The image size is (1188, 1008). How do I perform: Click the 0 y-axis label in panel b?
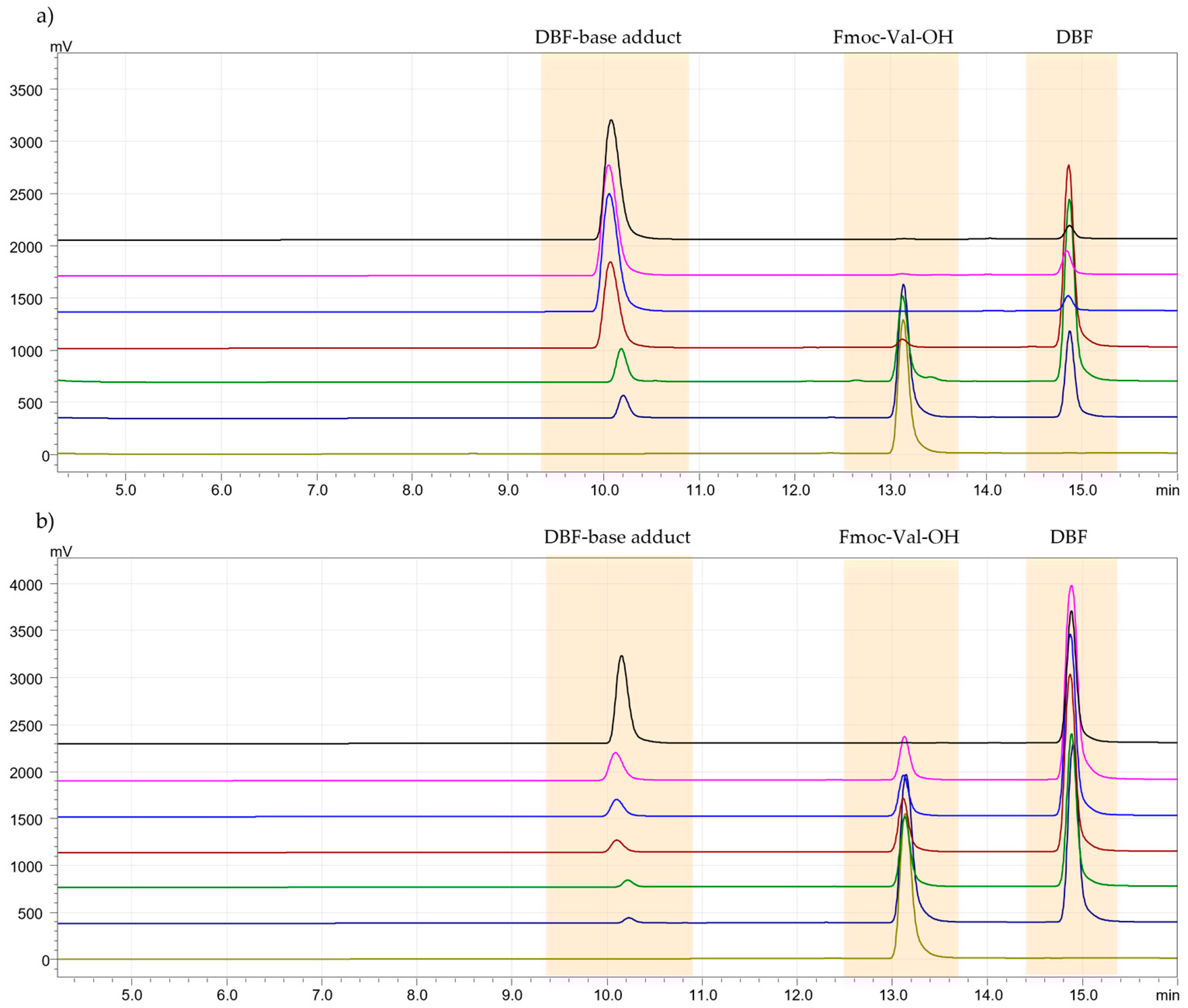click(45, 960)
